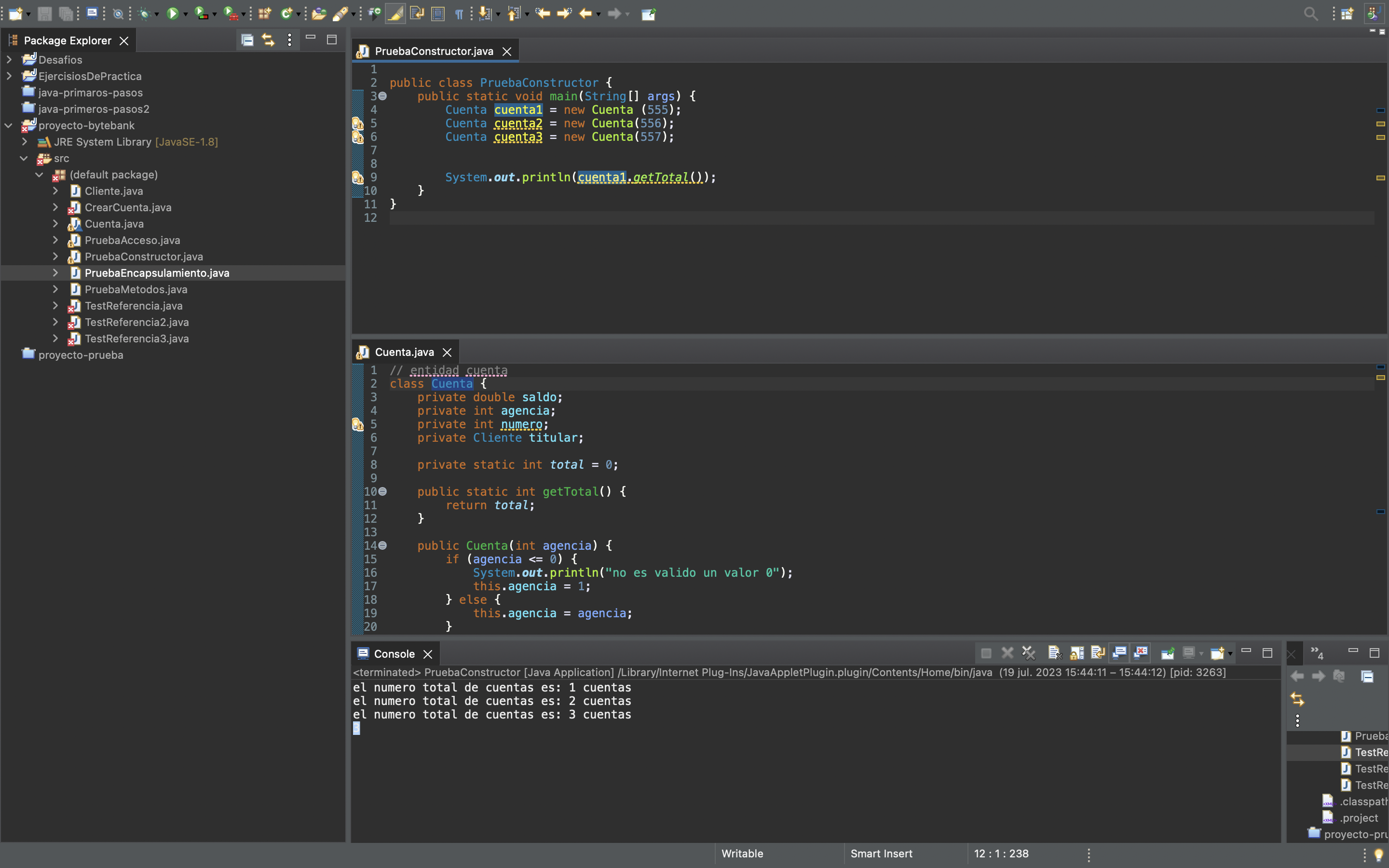
Task: Click the lightbulb tip icon in status bar
Action: click(1379, 855)
